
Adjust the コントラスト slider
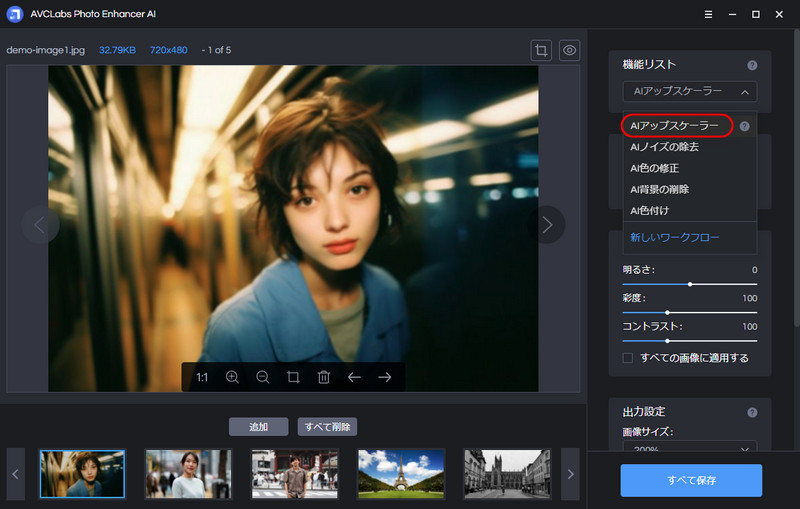point(690,341)
